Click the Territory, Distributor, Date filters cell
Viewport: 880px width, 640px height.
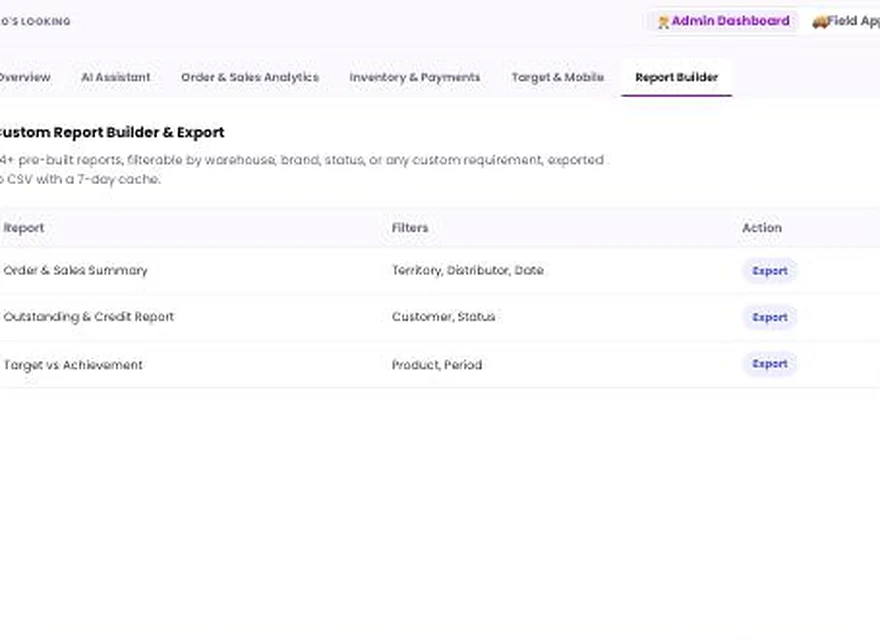468,271
